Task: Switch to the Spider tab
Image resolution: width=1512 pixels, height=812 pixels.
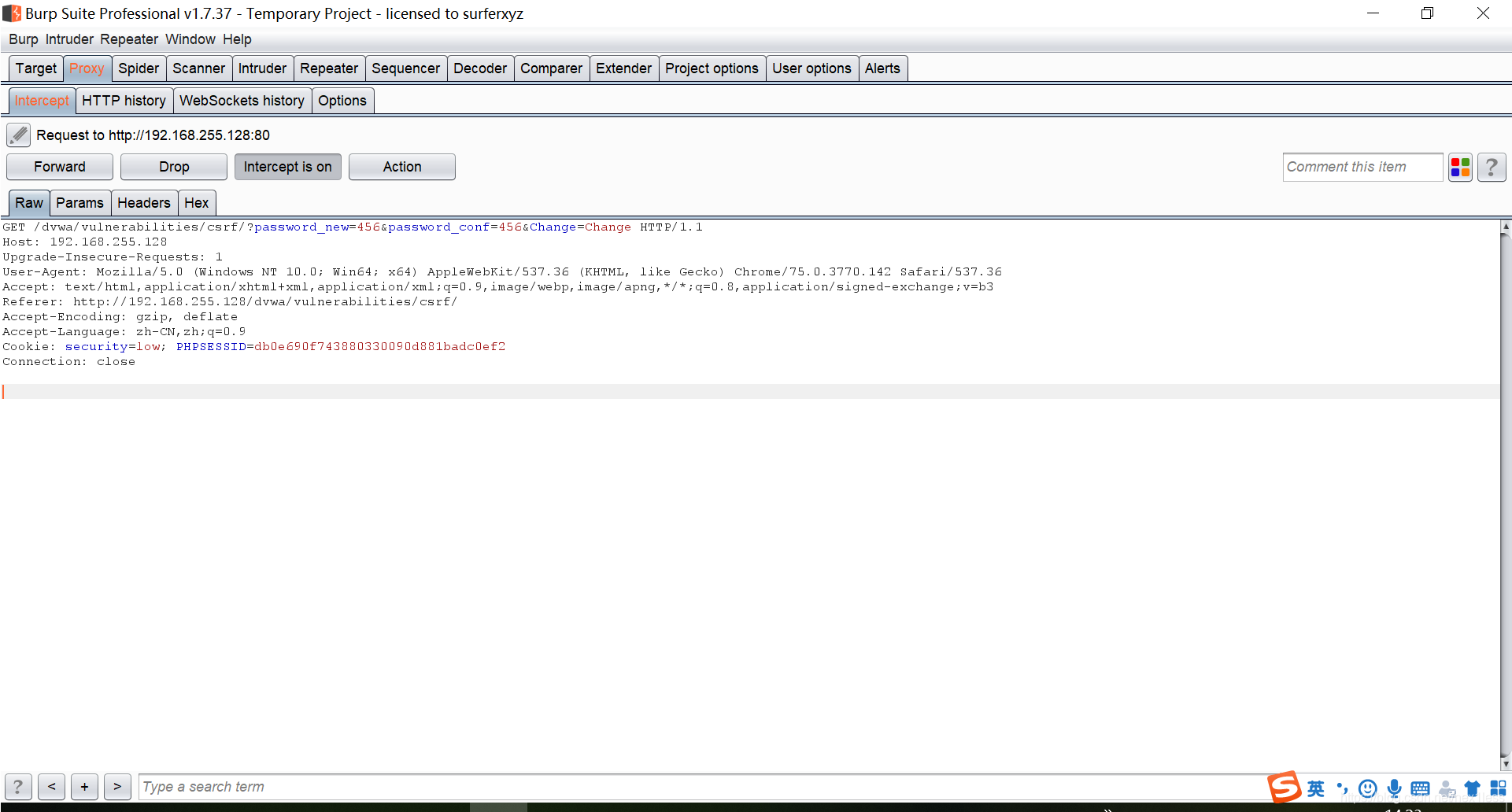Action: click(139, 68)
